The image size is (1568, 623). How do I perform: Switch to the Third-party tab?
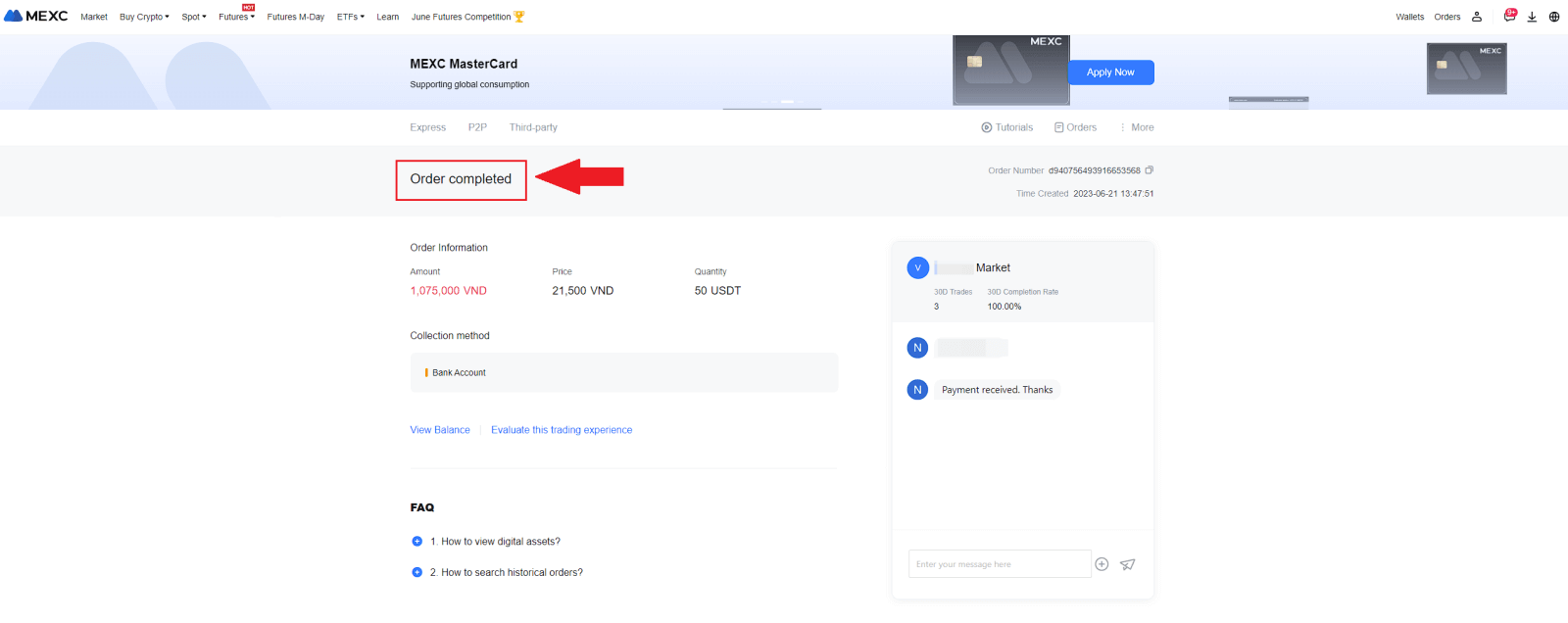click(x=533, y=127)
